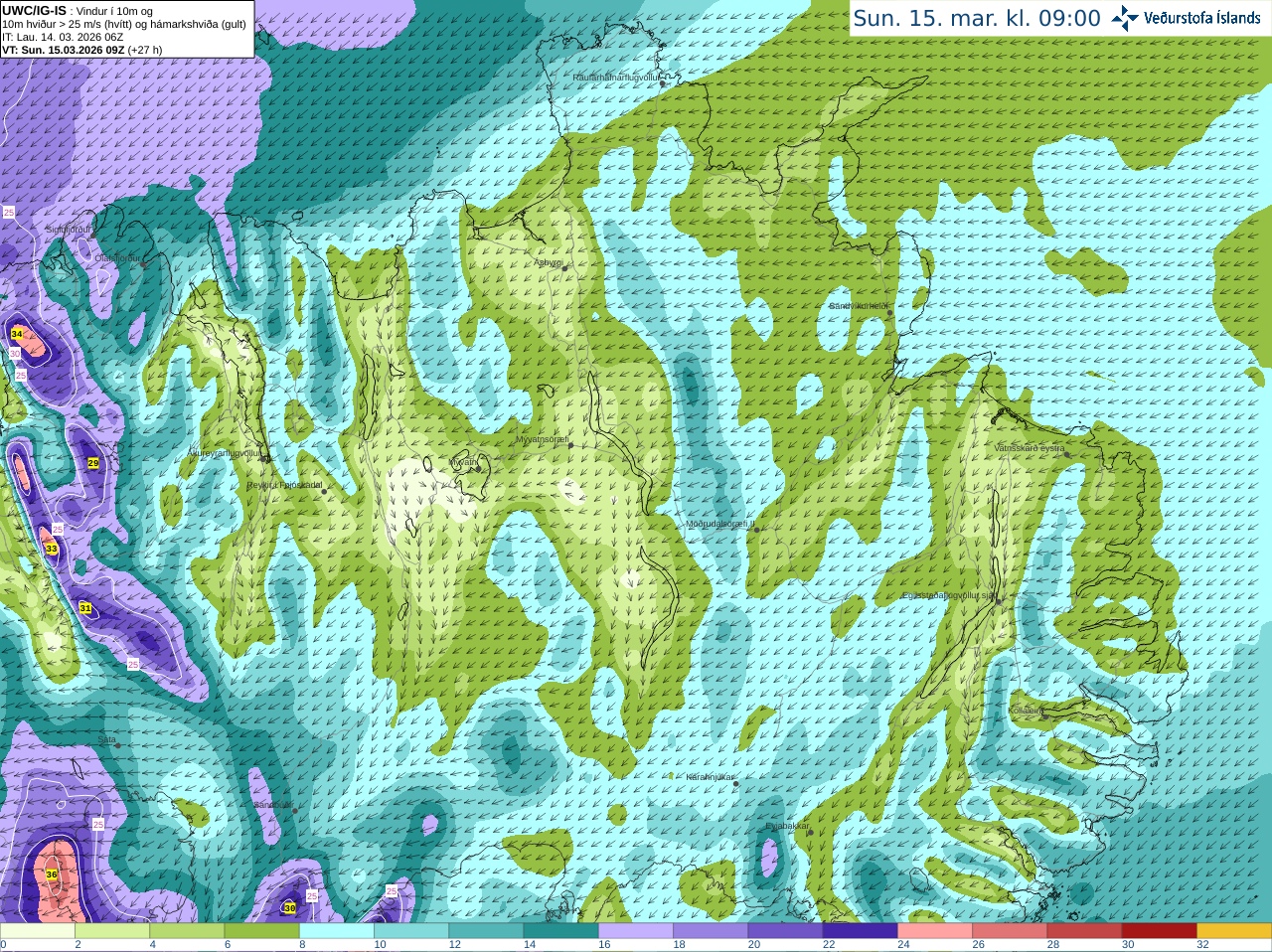
Task: Click the "VT: Sun. 15.03.2026 09Z" line
Action: click(63, 50)
